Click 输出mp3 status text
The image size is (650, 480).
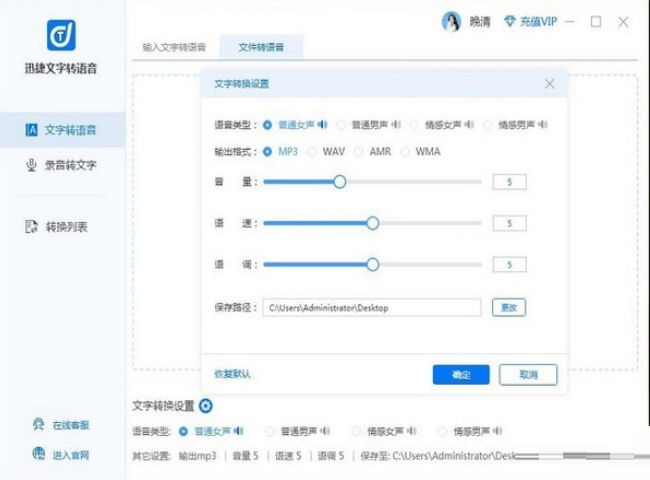tap(197, 456)
